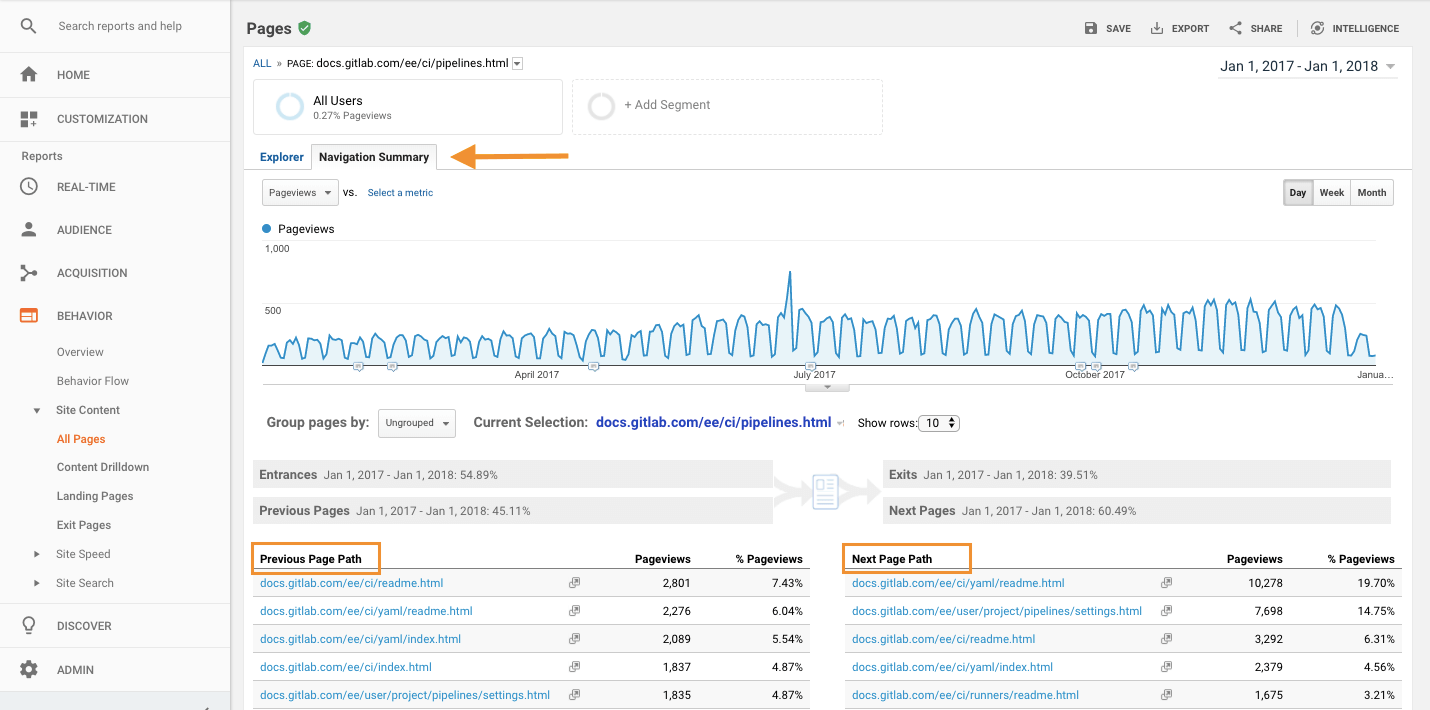Viewport: 1430px width, 710px height.
Task: Switch the chart to Month granularity
Action: point(1371,192)
